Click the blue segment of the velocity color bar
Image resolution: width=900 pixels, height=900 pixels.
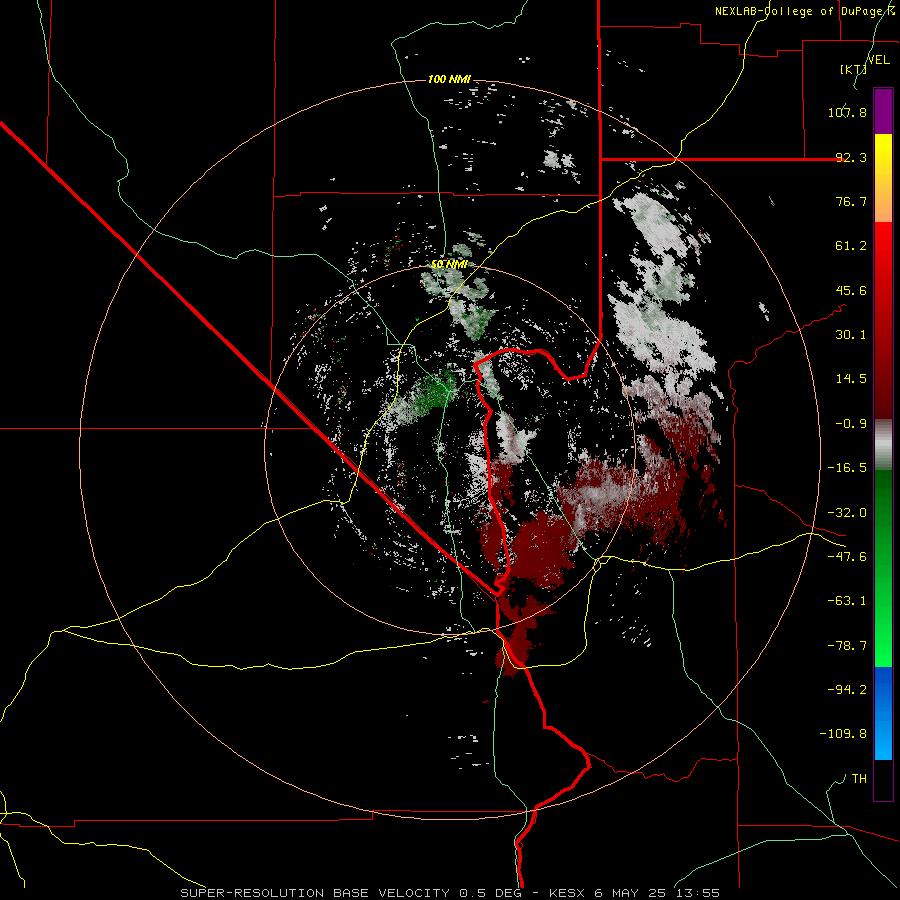click(883, 713)
